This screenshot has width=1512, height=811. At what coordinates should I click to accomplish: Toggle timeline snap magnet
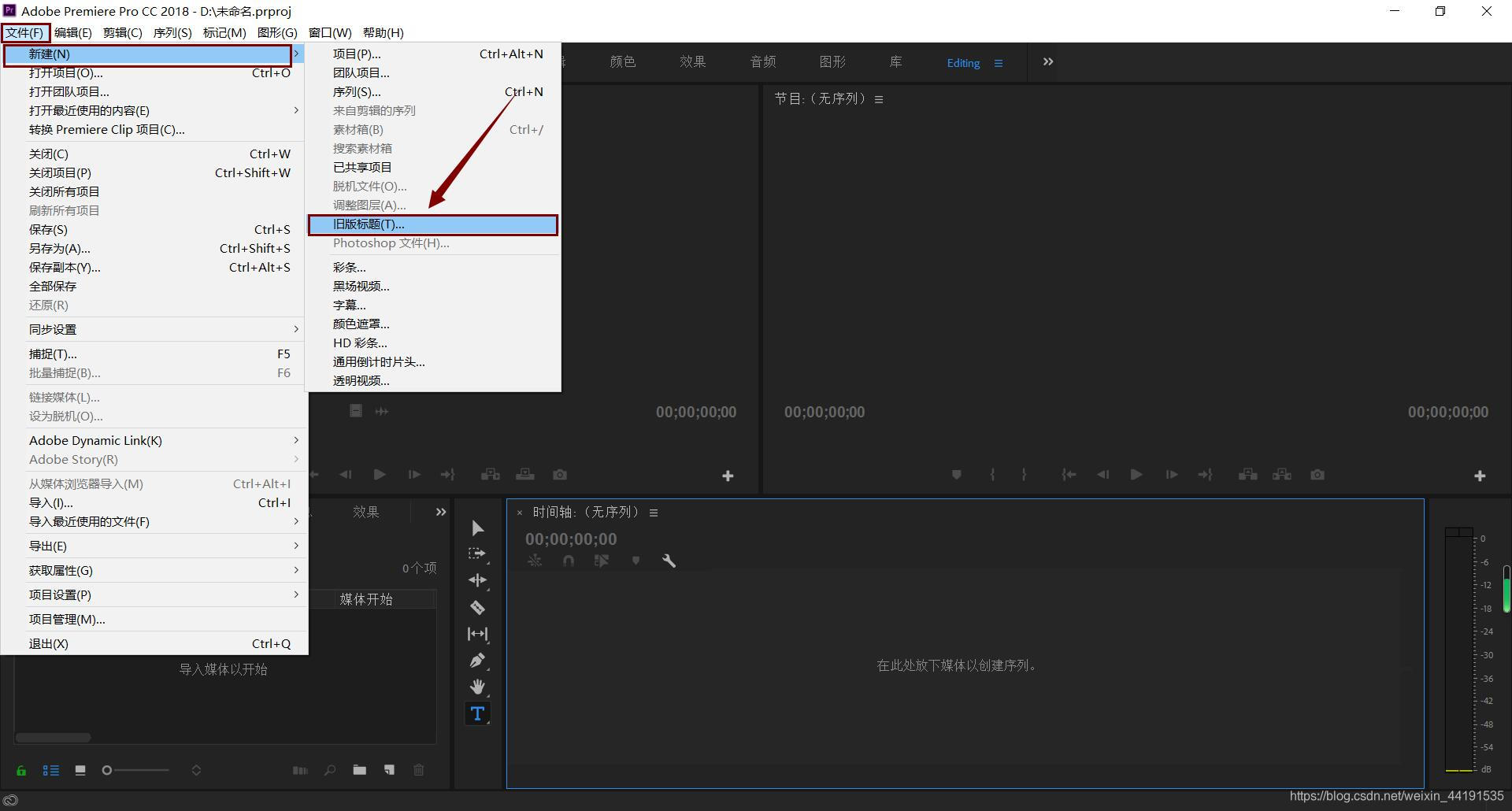point(569,561)
